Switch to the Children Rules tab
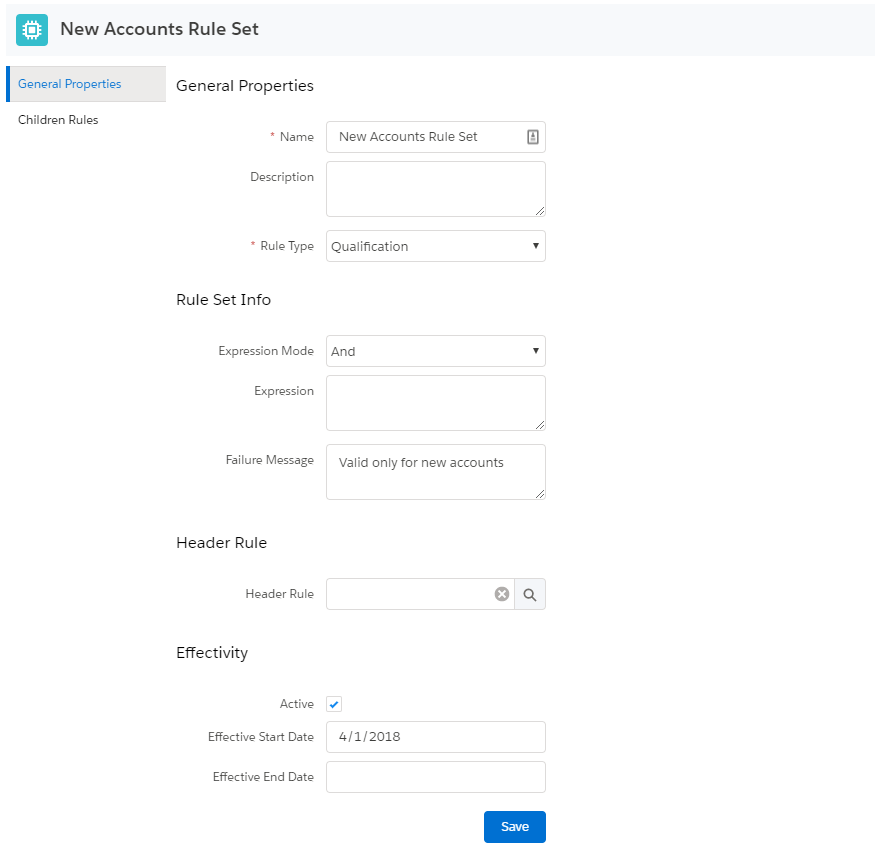Viewport: 875px width, 857px height. [x=58, y=120]
